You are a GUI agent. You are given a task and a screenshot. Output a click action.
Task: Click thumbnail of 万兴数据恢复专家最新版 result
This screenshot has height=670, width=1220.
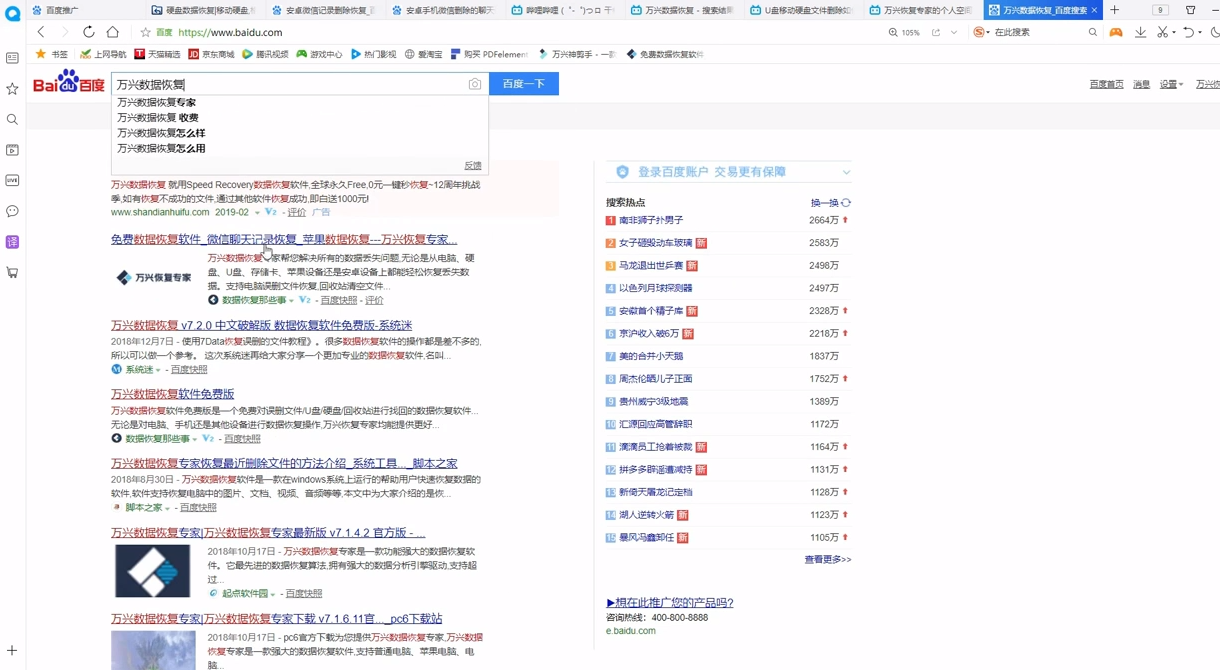pos(153,571)
